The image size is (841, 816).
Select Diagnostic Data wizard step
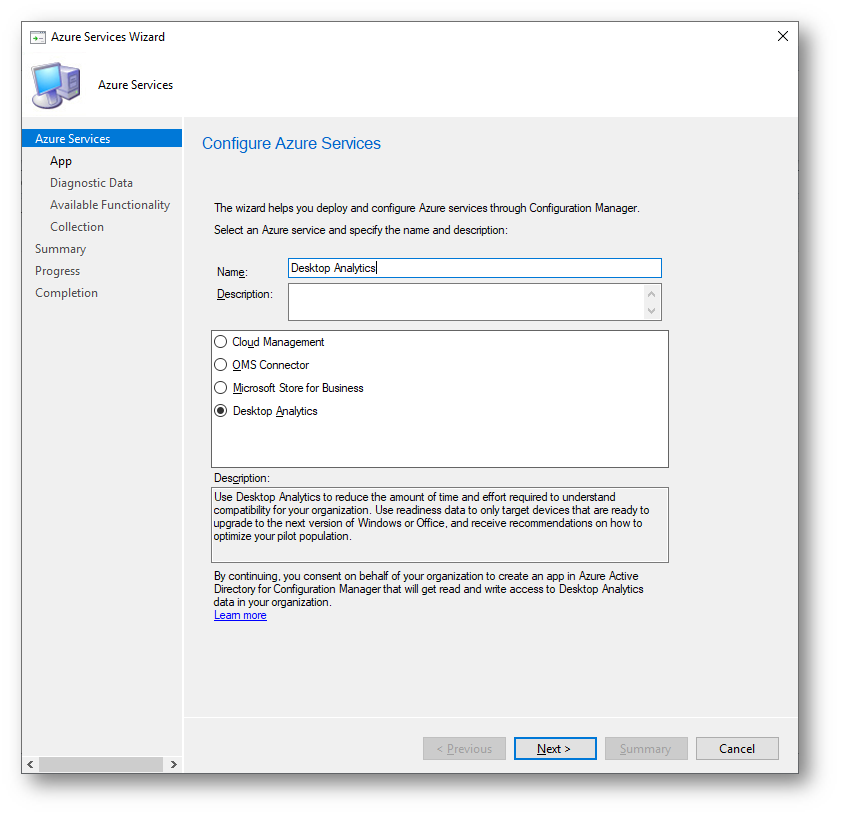click(x=91, y=183)
